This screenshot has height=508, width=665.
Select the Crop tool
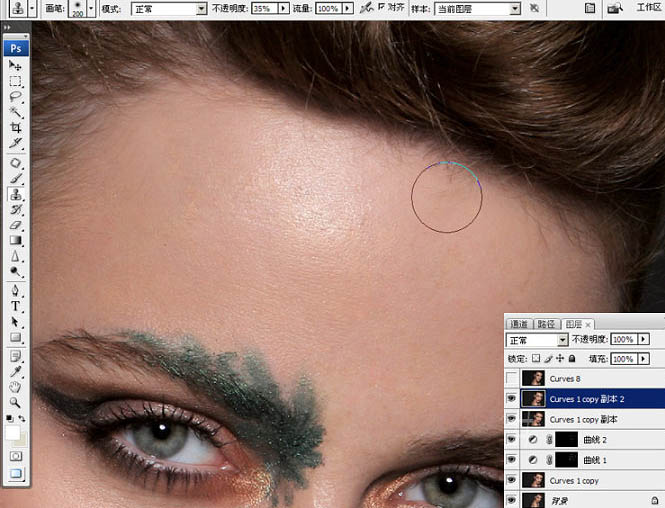coord(16,127)
